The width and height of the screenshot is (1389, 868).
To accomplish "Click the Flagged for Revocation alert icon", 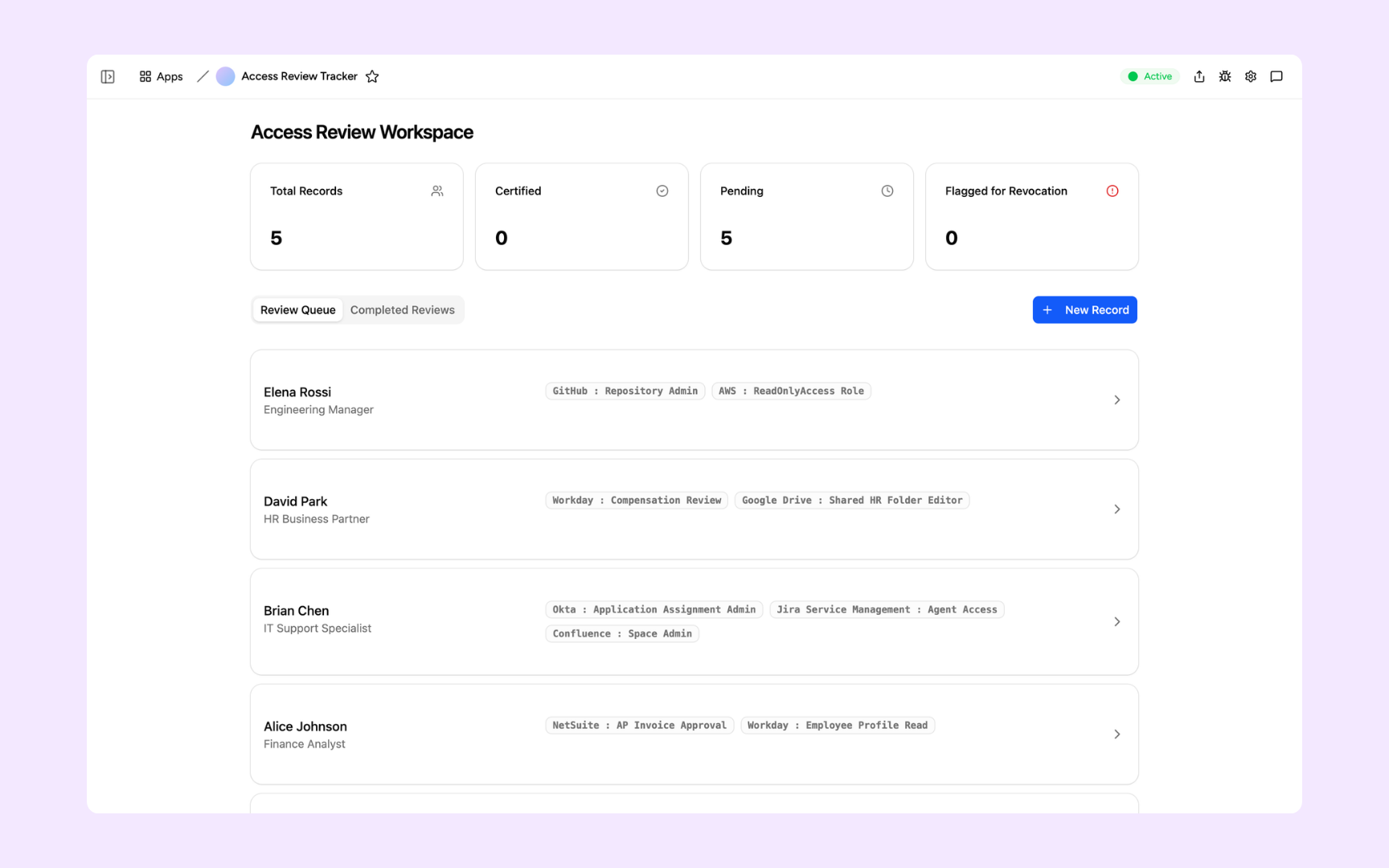I will (x=1112, y=191).
